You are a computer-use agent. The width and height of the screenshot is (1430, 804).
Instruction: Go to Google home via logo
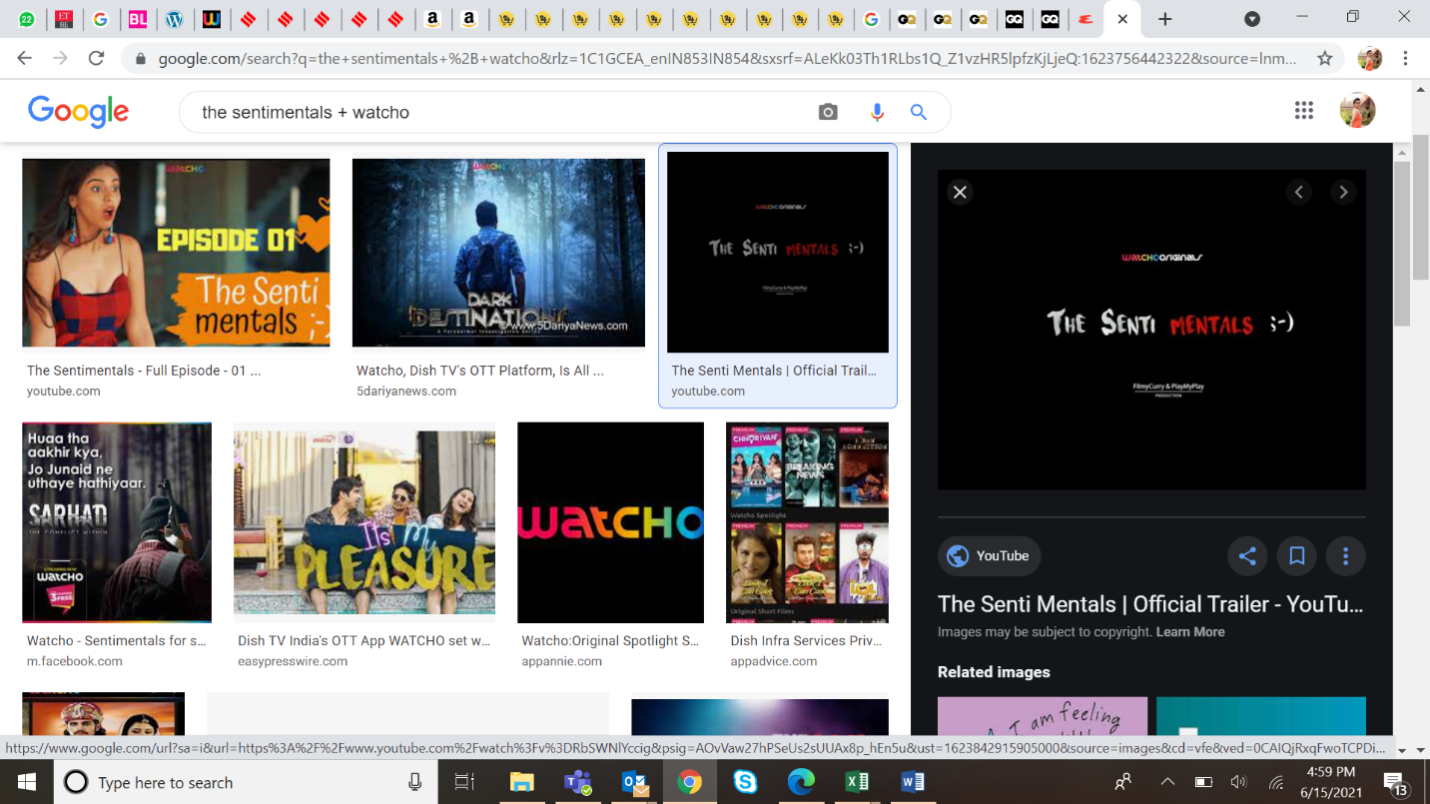78,111
